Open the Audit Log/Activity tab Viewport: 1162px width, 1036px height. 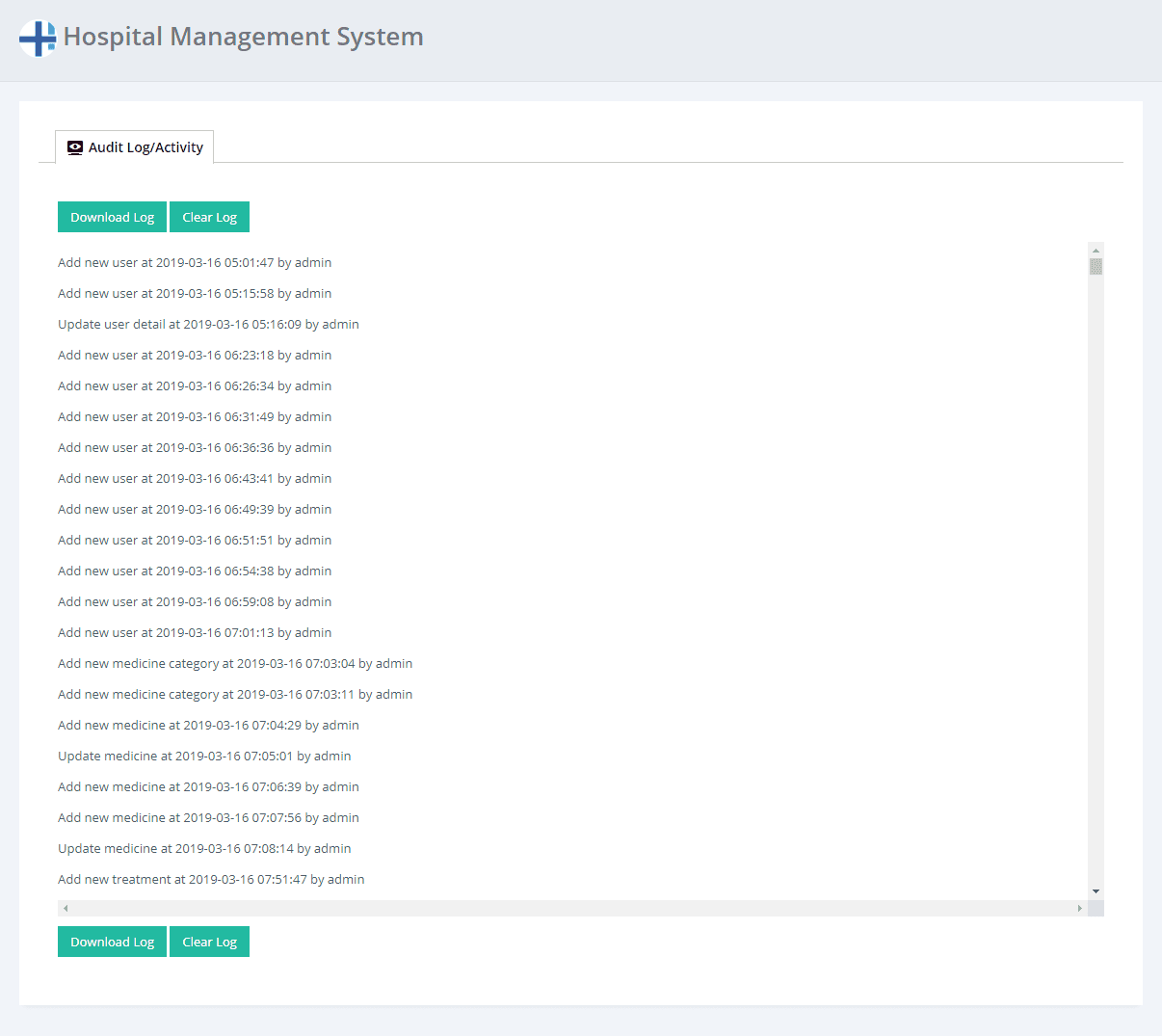135,147
